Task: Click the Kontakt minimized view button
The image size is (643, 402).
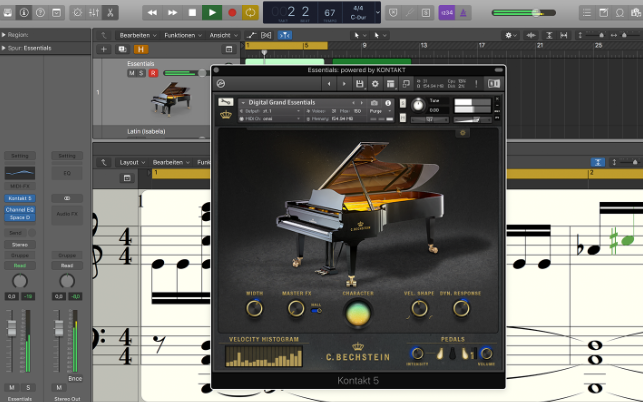Action: click(x=406, y=84)
